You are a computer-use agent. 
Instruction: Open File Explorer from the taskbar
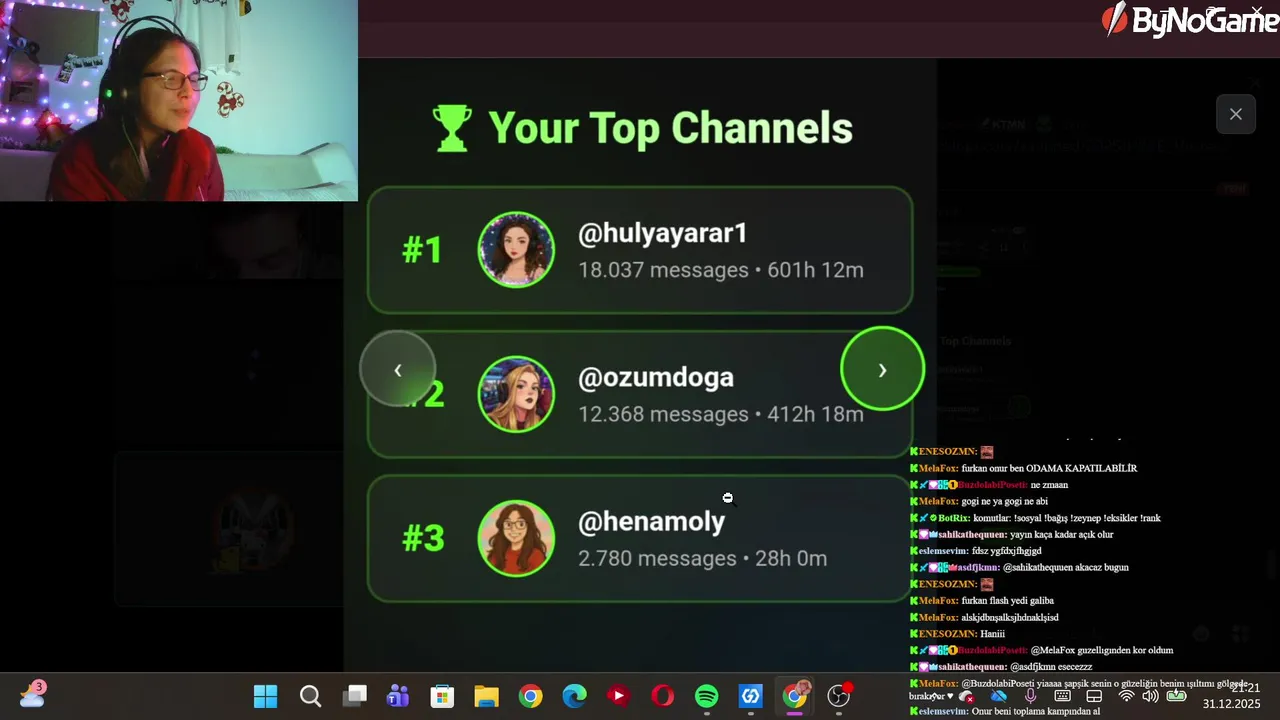pyautogui.click(x=486, y=696)
